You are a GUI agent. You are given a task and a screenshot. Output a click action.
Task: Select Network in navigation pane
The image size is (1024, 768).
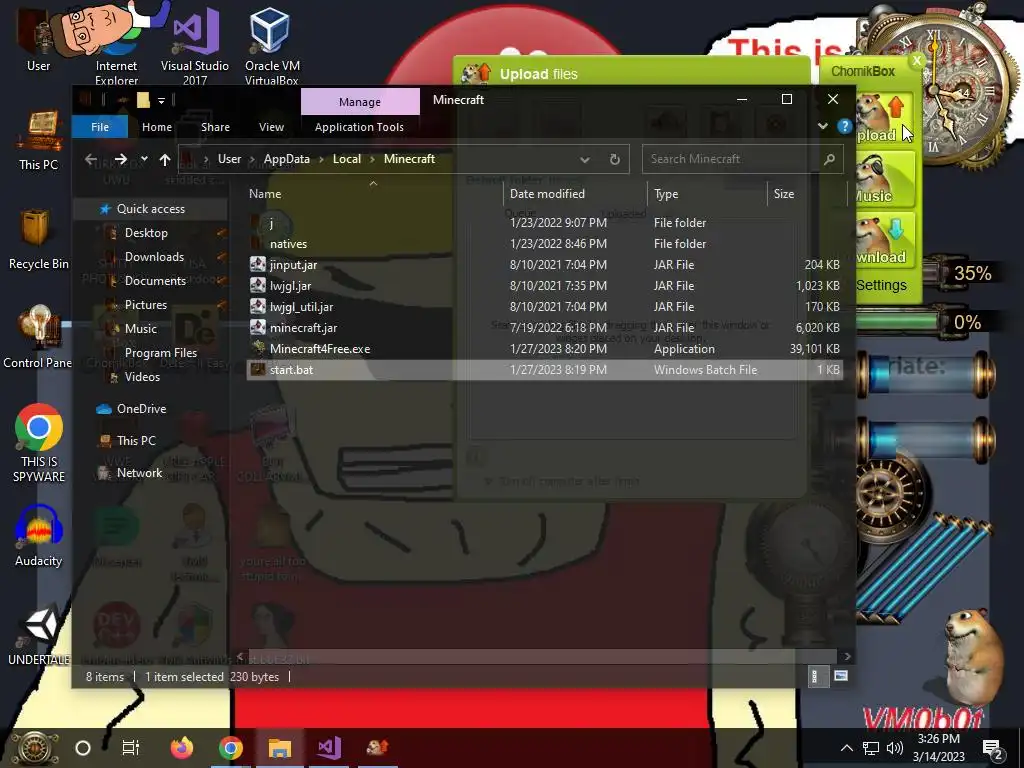[139, 473]
